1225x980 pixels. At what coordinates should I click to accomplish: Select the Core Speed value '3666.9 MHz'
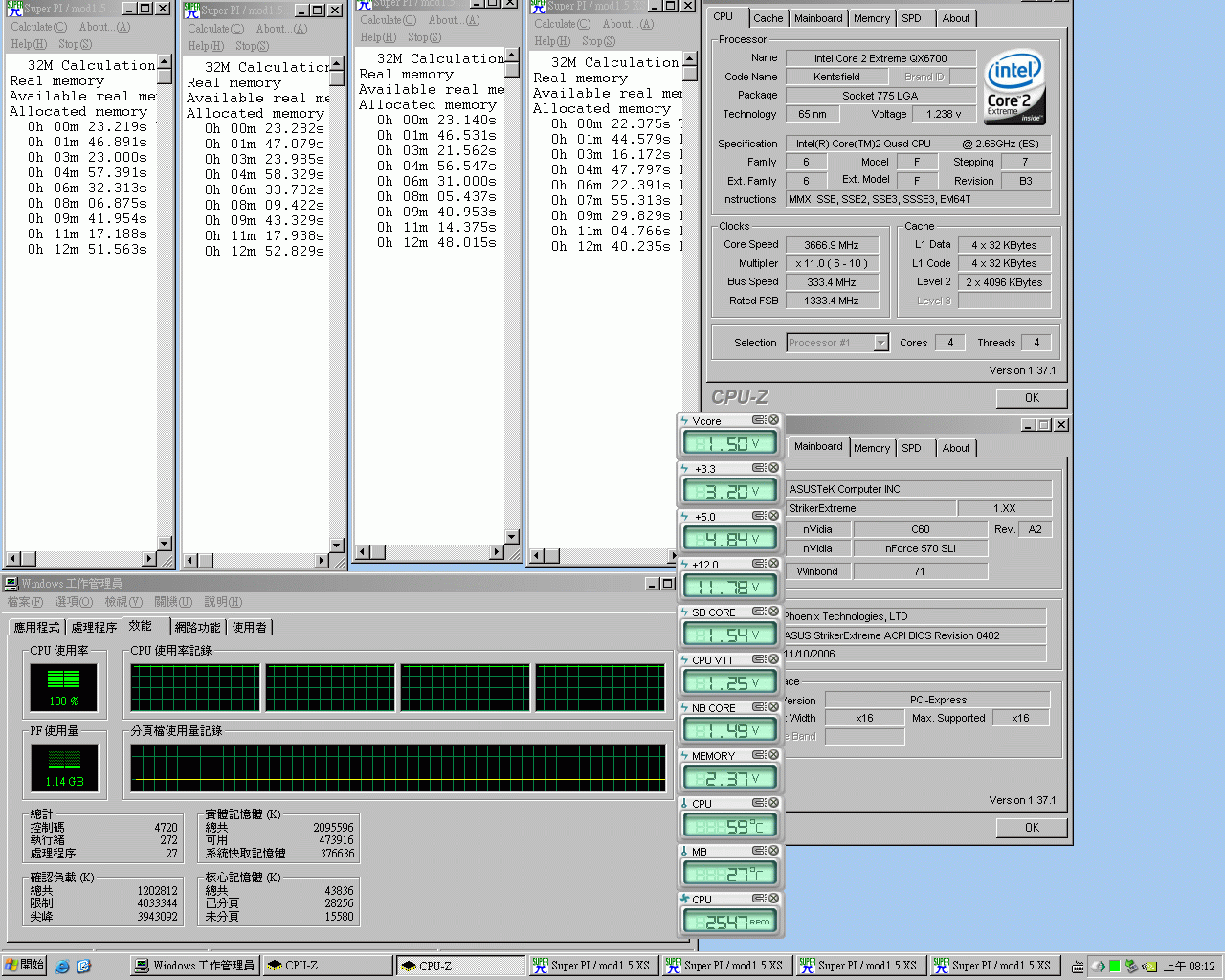[x=831, y=245]
